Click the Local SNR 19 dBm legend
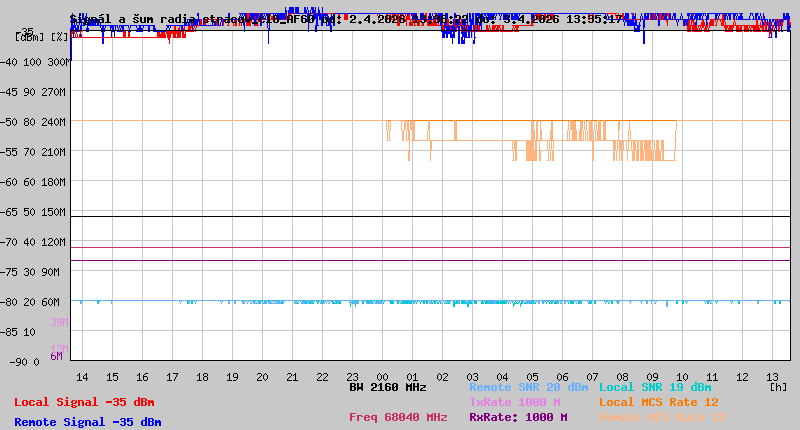The height and width of the screenshot is (430, 800). point(655,387)
